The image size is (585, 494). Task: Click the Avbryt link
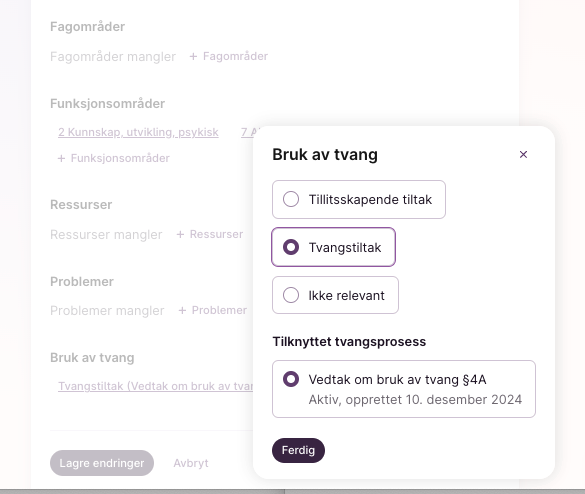coord(191,463)
